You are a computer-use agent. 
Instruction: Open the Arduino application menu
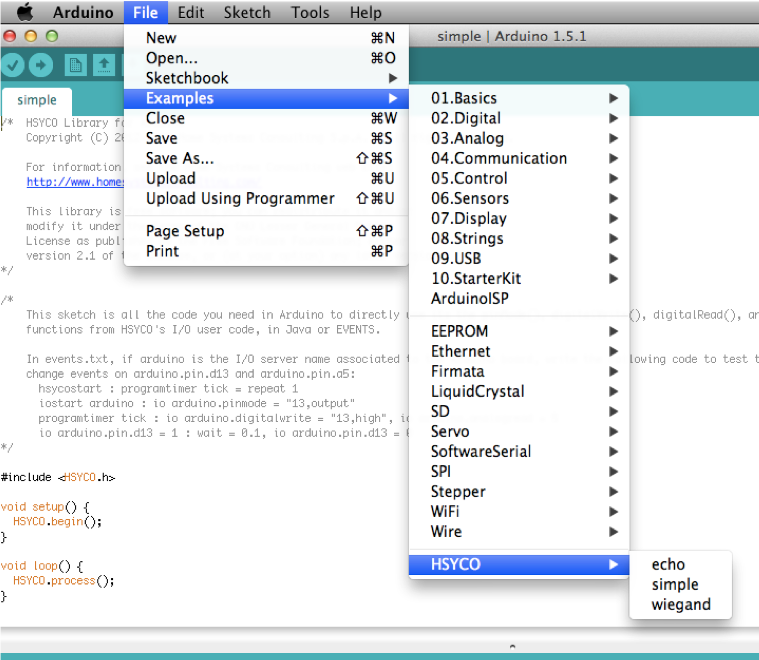(x=83, y=12)
